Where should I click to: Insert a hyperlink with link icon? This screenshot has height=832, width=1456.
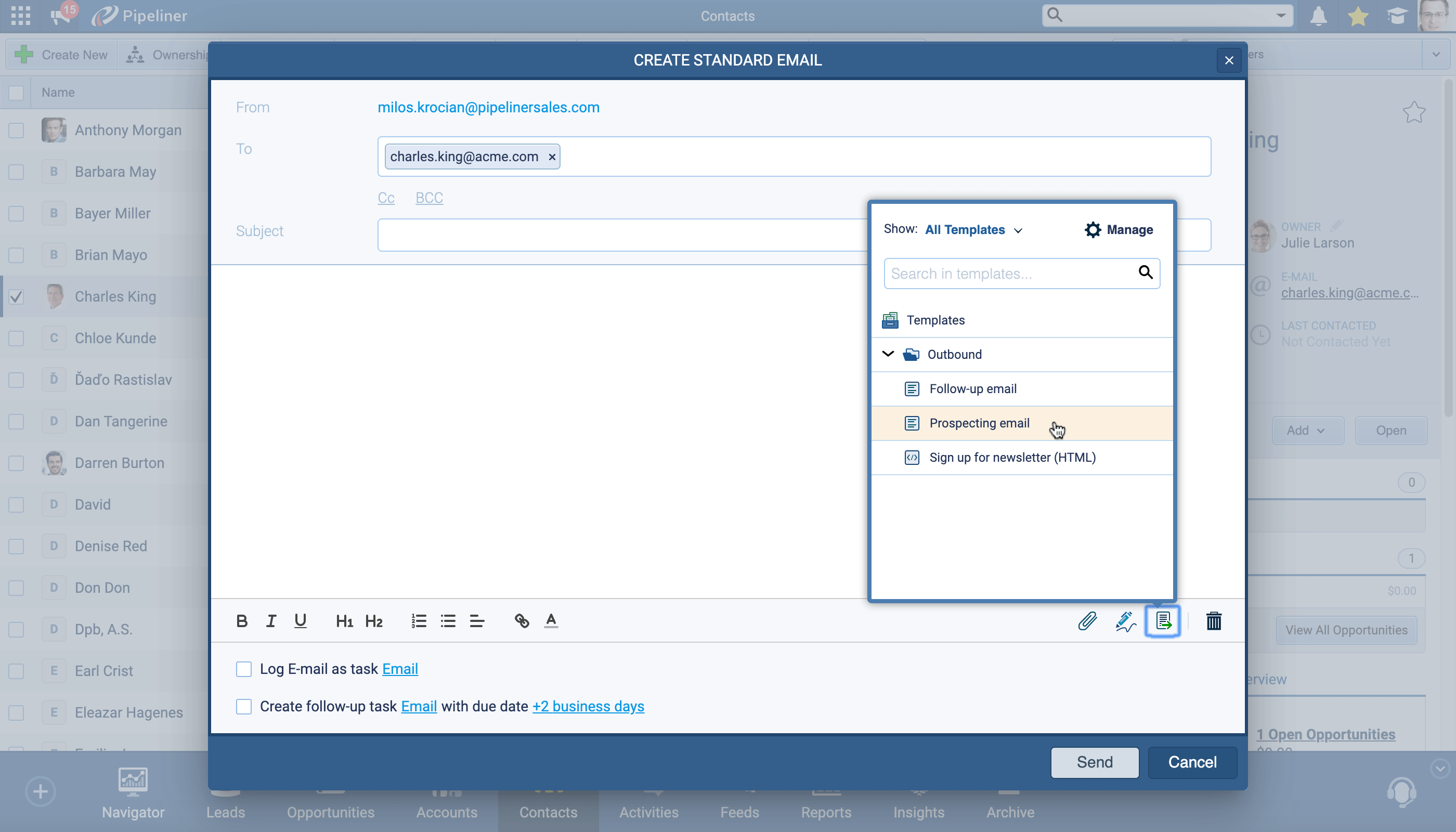(x=521, y=620)
